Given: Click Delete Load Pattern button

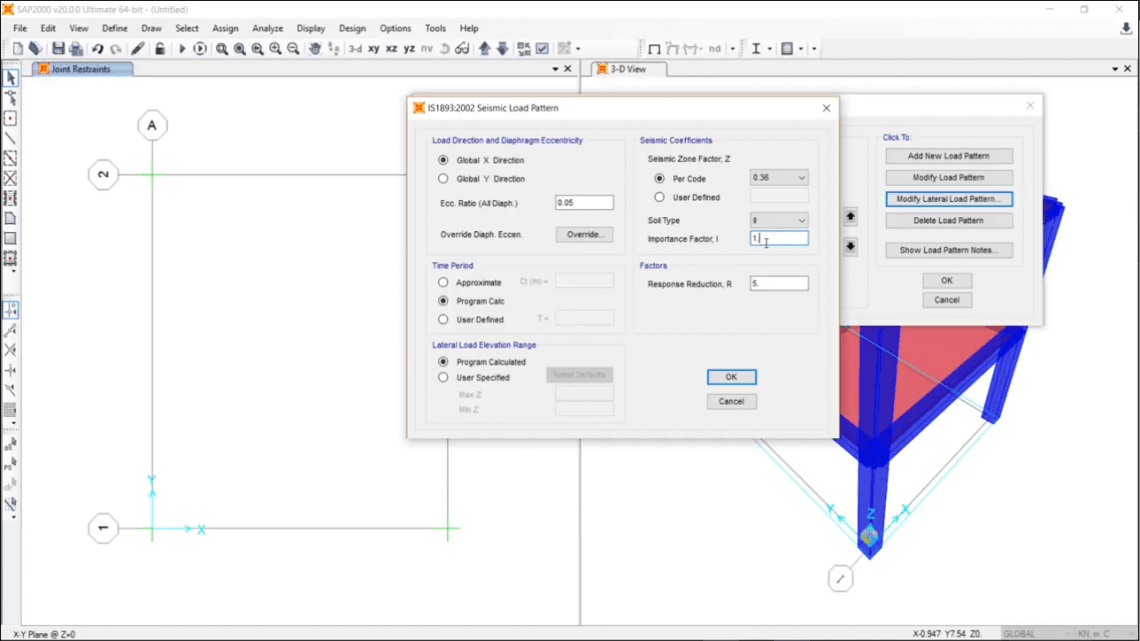Looking at the screenshot, I should coord(949,220).
